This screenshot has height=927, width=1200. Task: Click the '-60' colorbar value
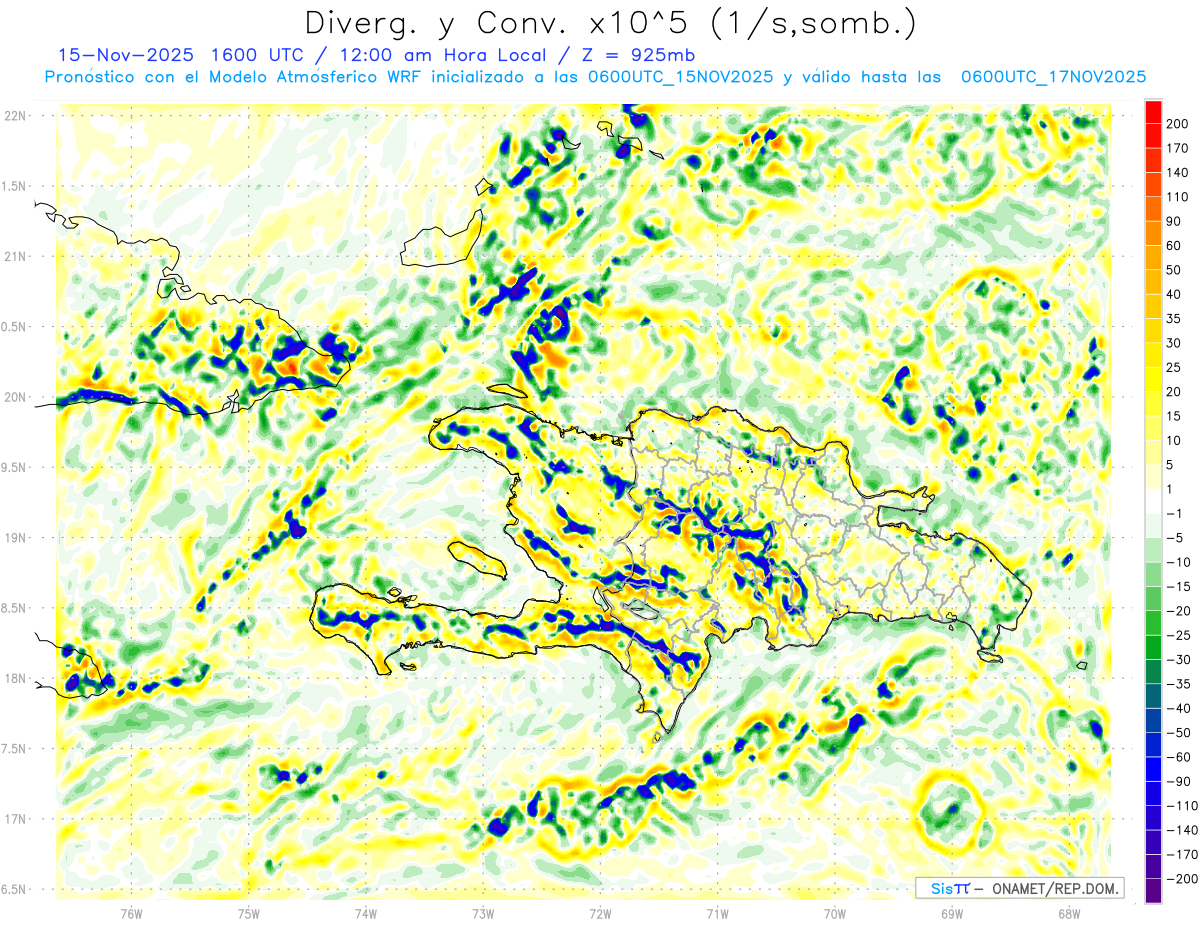point(1177,757)
